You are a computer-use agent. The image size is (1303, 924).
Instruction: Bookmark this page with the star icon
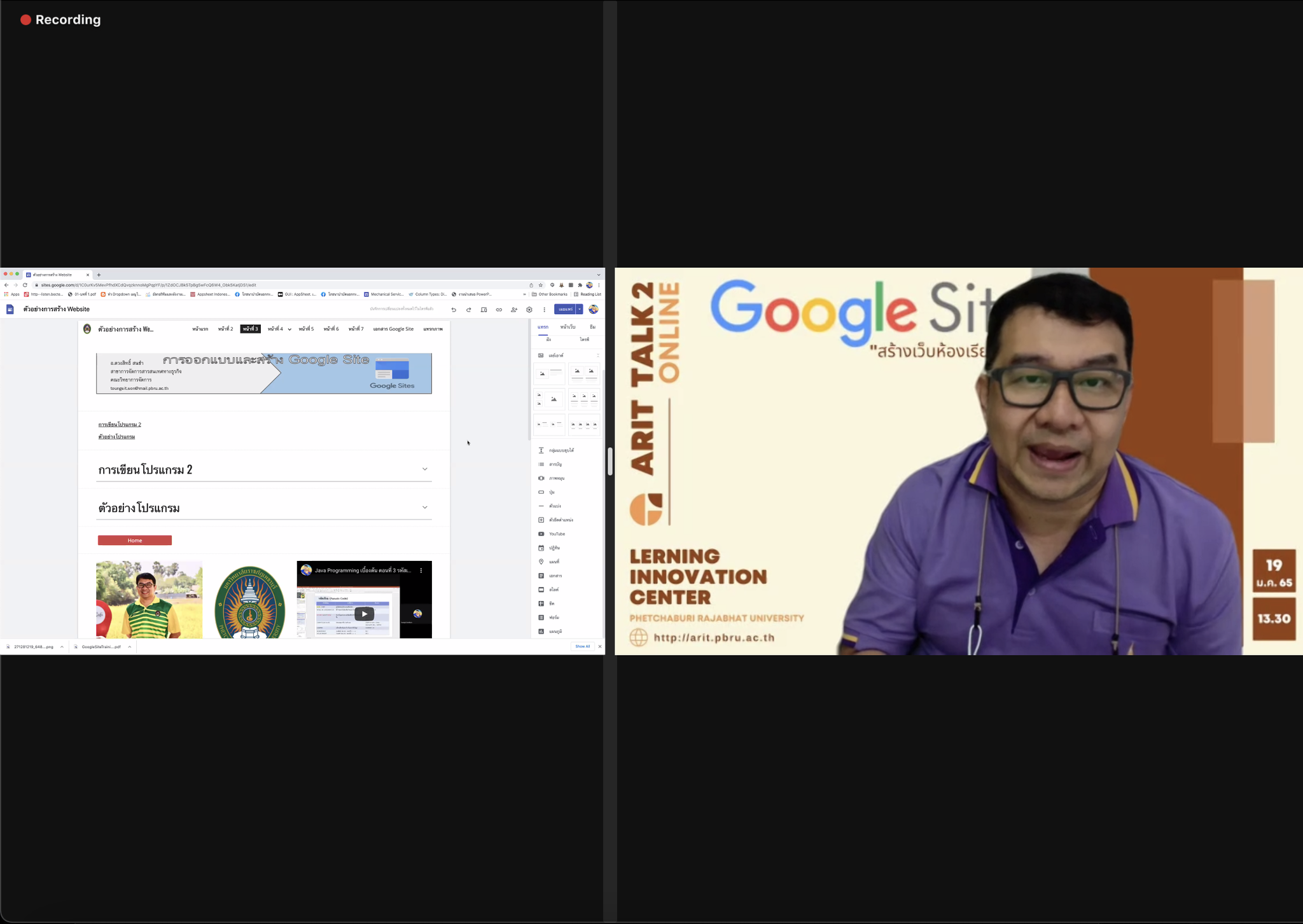click(541, 285)
